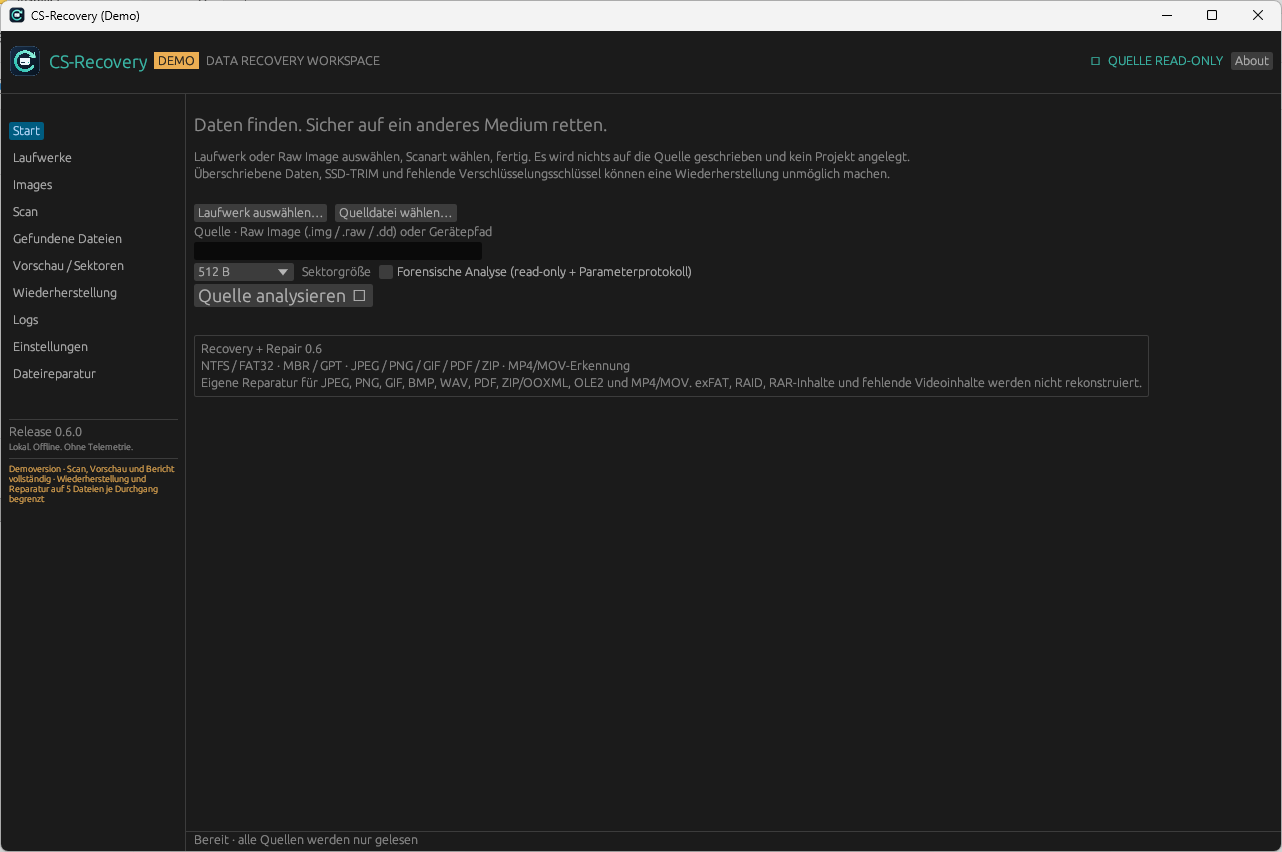Click the heading 'Daten finden. Sicher auf ein anderes Medium retten.'

tap(400, 126)
